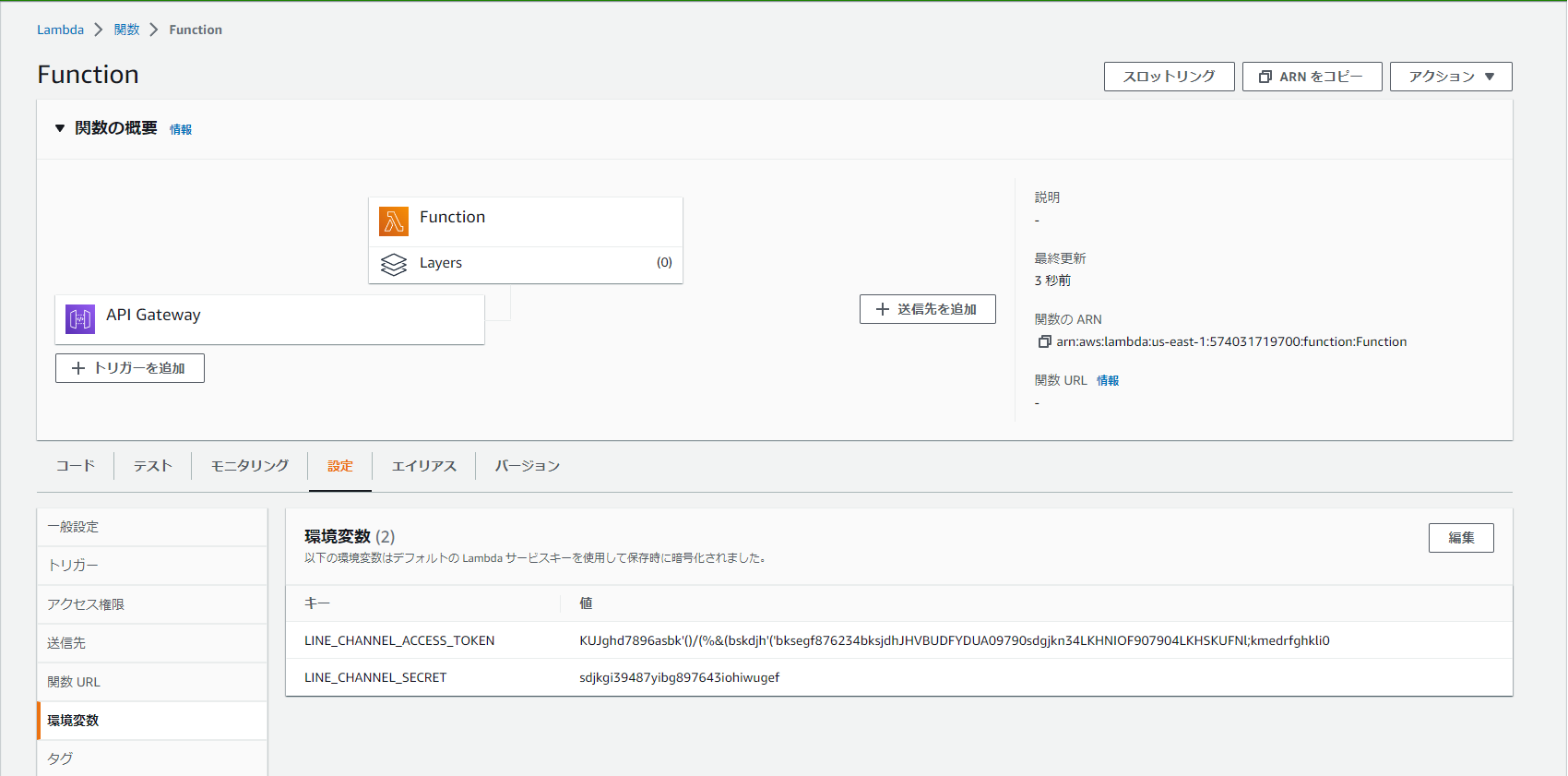Open the 情報 link next to 関数 URL
The width and height of the screenshot is (1568, 776).
pos(1108,381)
